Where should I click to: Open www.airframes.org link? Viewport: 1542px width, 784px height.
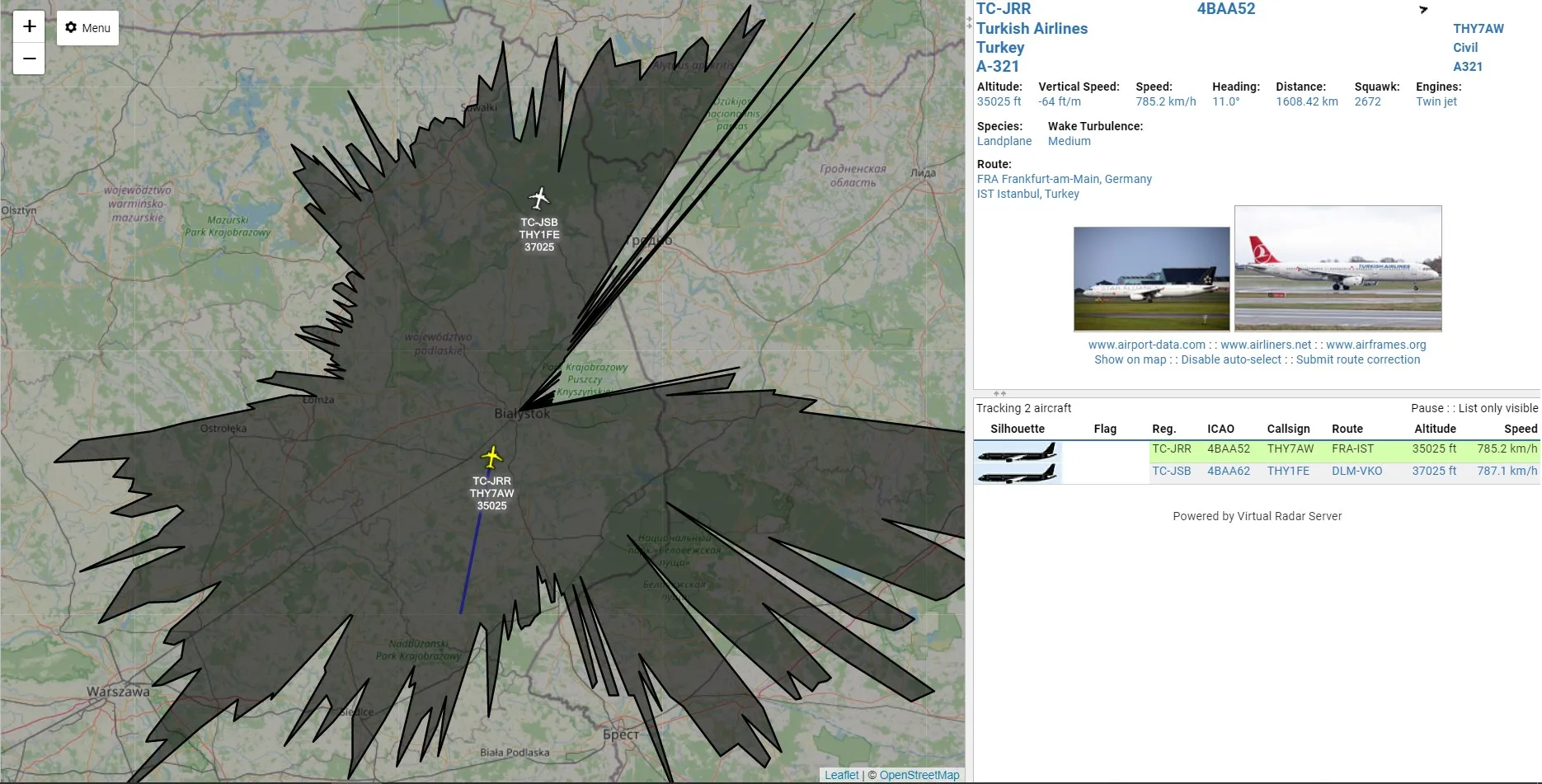[x=1376, y=345]
